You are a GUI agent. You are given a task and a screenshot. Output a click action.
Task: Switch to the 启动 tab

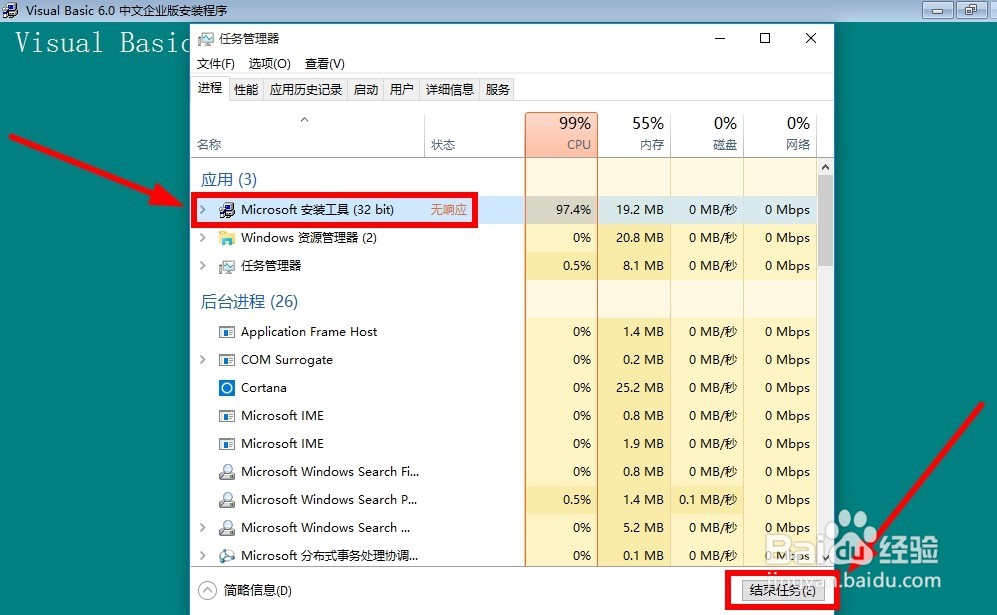pos(366,90)
